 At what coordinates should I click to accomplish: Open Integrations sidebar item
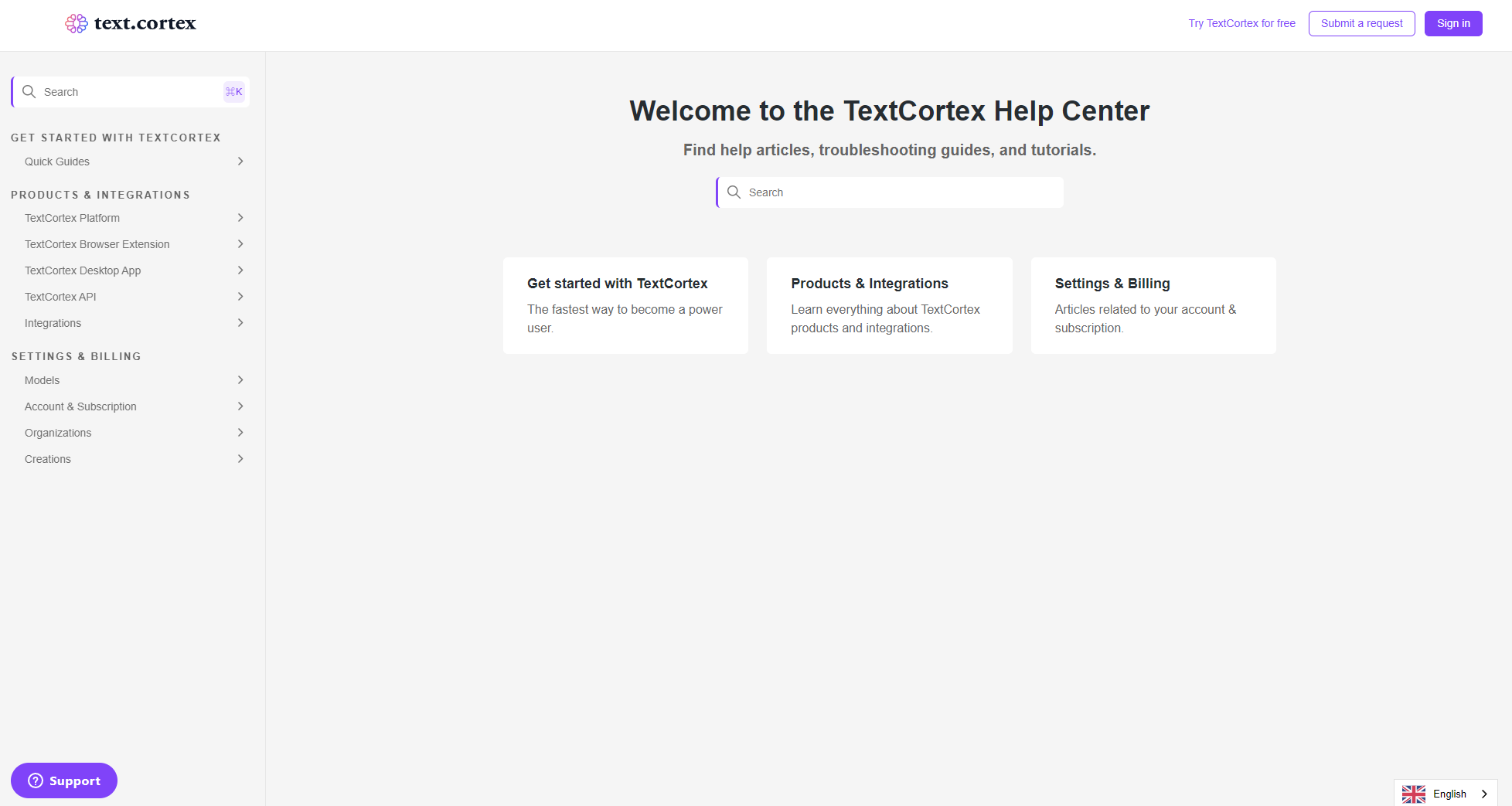(x=53, y=323)
